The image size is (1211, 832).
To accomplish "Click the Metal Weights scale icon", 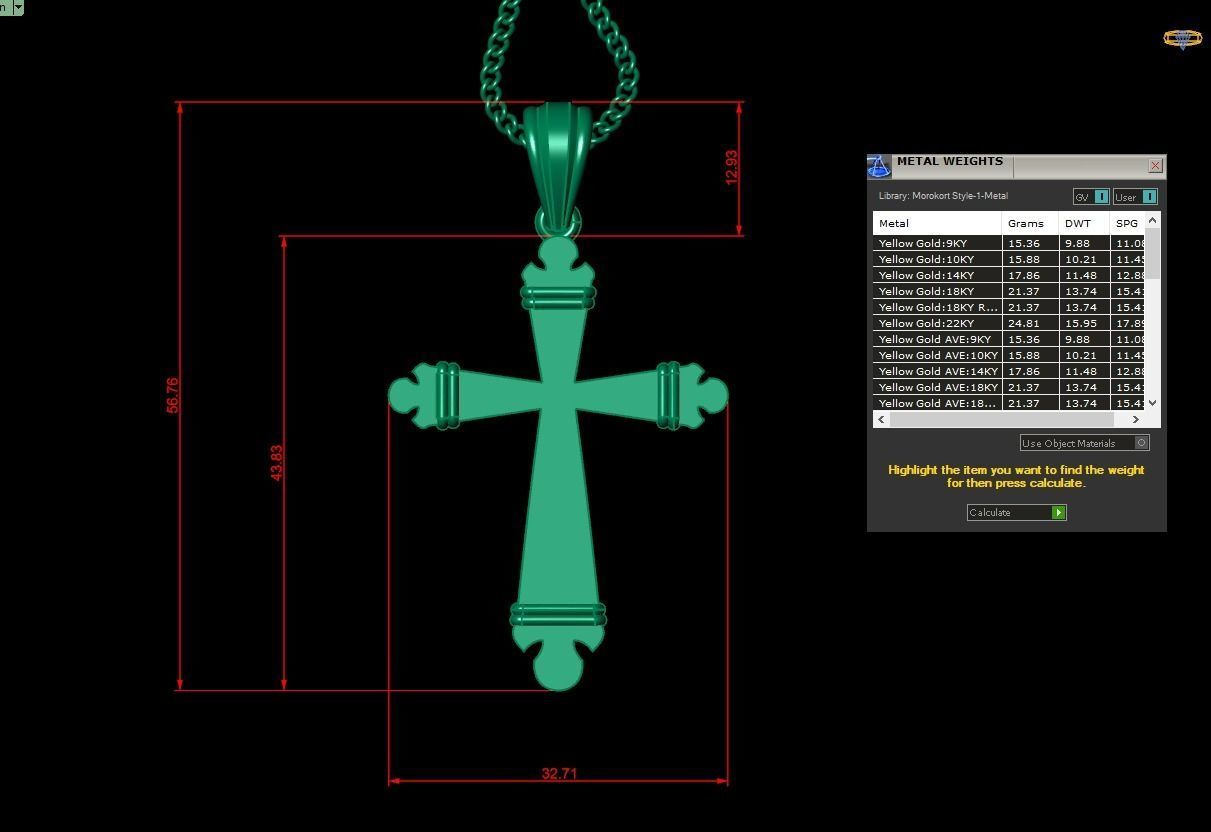I will pos(878,166).
